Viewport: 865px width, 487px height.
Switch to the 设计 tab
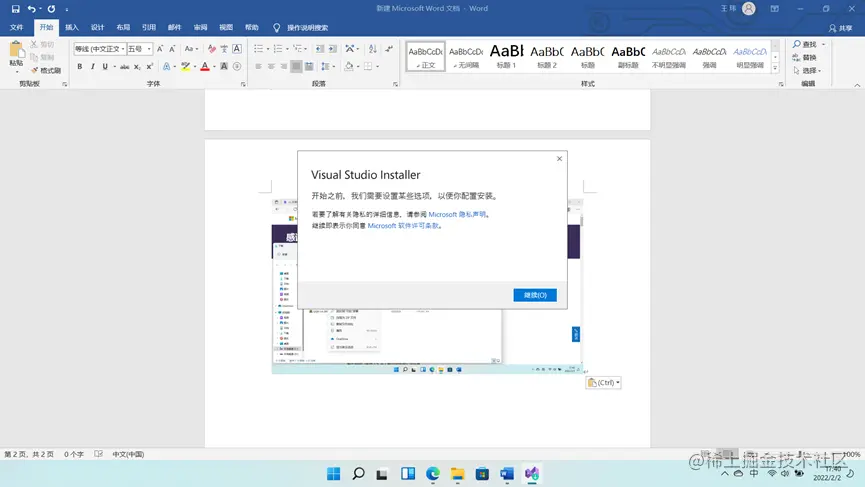[x=98, y=28]
